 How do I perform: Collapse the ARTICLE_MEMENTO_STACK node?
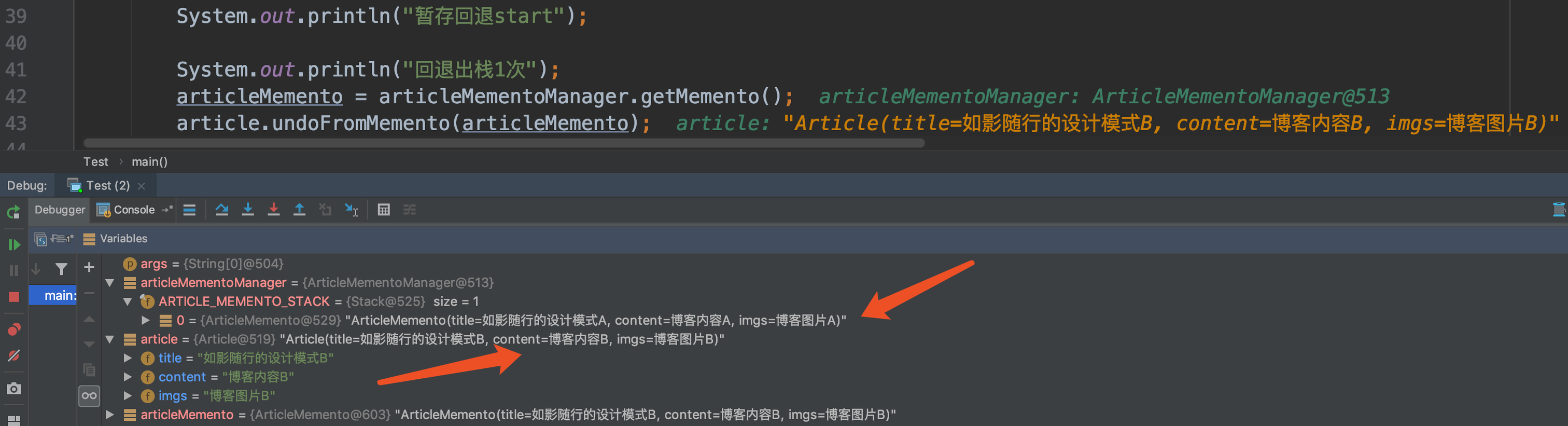[x=128, y=301]
